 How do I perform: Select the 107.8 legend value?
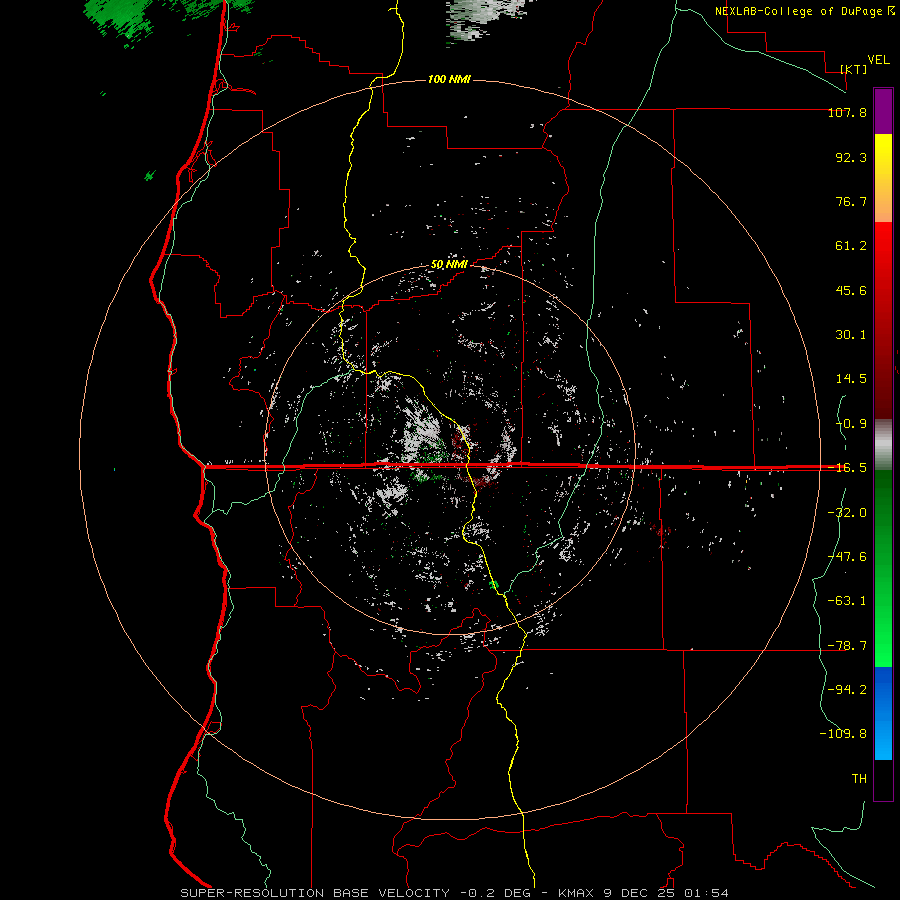847,112
